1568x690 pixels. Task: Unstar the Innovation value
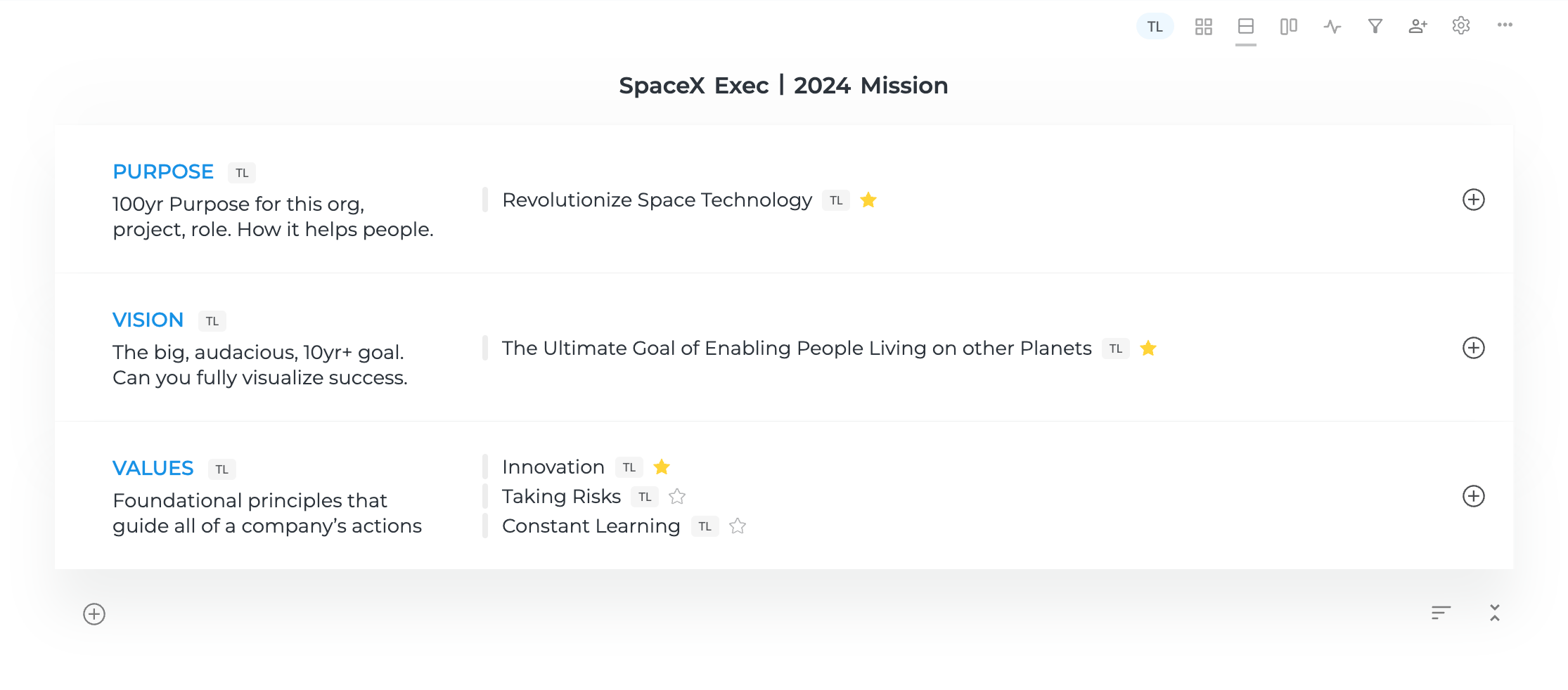(662, 467)
